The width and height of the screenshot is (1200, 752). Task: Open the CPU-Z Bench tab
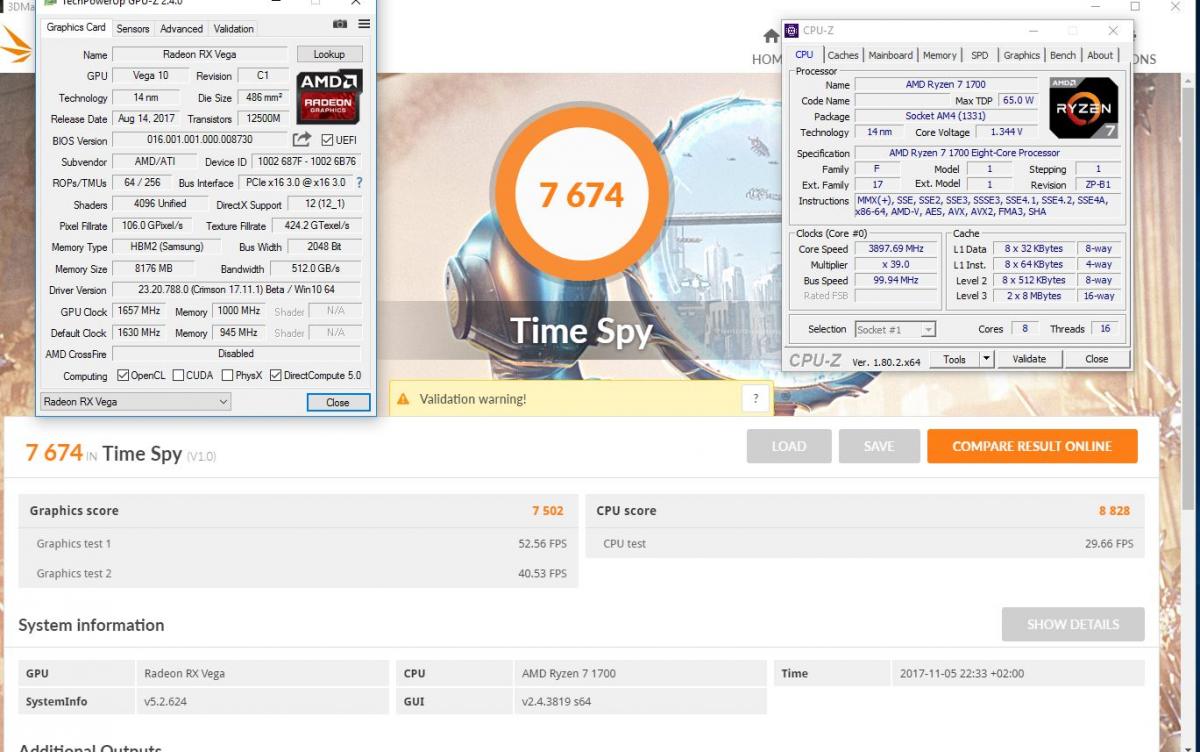coord(1063,55)
